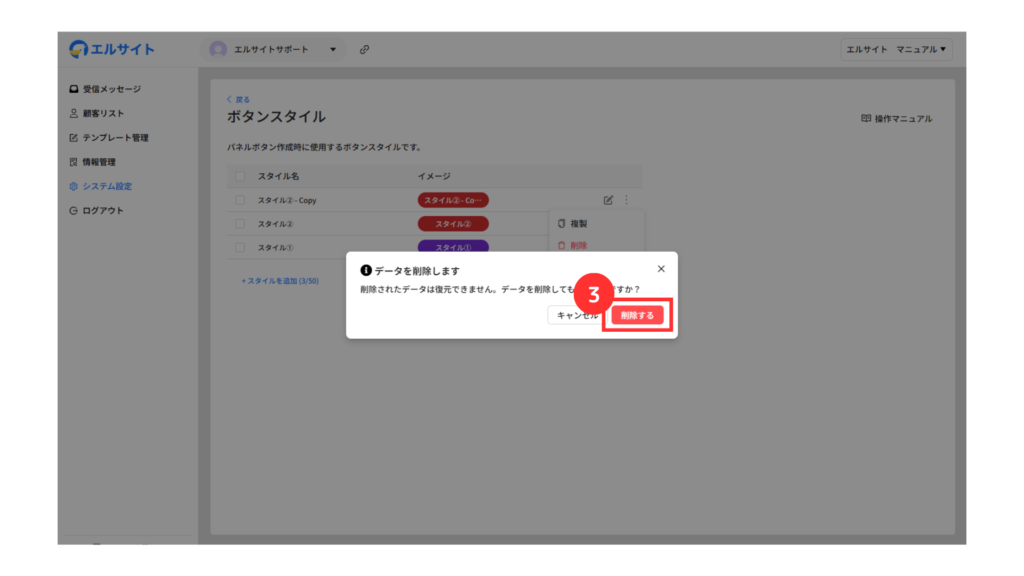Close the delete dialog with X

(x=661, y=269)
